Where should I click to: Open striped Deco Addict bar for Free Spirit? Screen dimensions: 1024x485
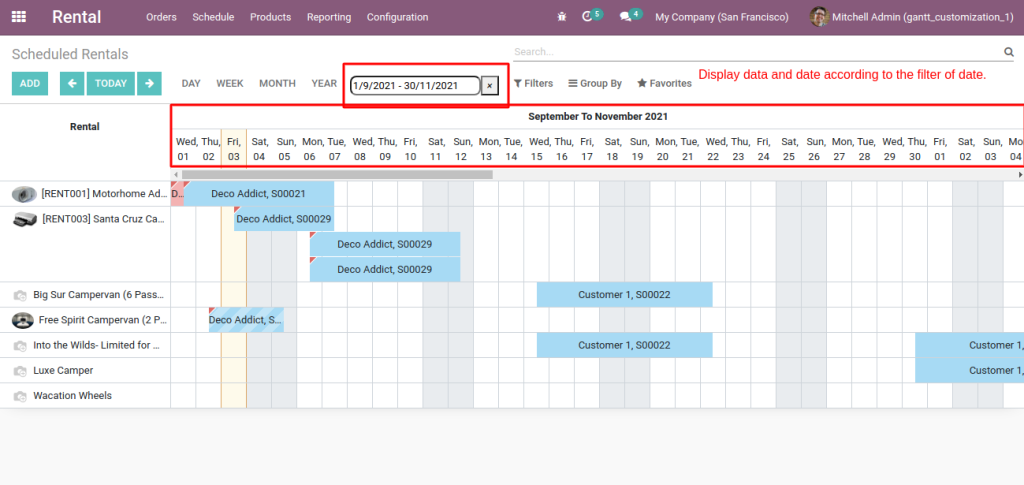pyautogui.click(x=246, y=320)
